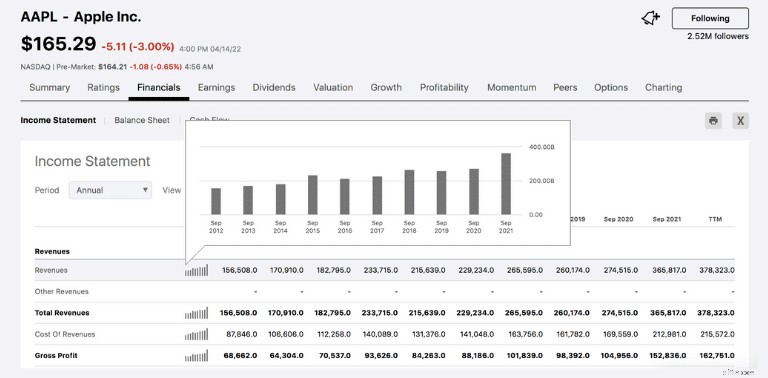Click the Sep 2020 column header
Screen dimensions: 768x378
pyautogui.click(x=619, y=219)
